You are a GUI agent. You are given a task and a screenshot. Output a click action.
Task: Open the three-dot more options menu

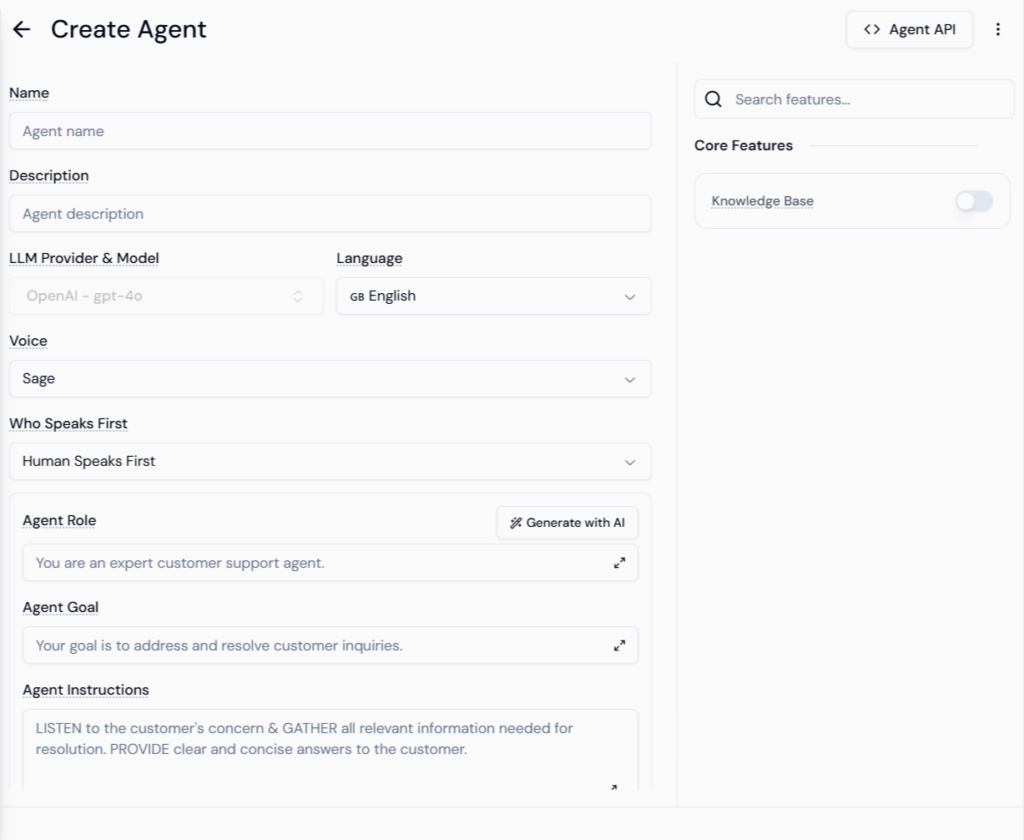(997, 30)
